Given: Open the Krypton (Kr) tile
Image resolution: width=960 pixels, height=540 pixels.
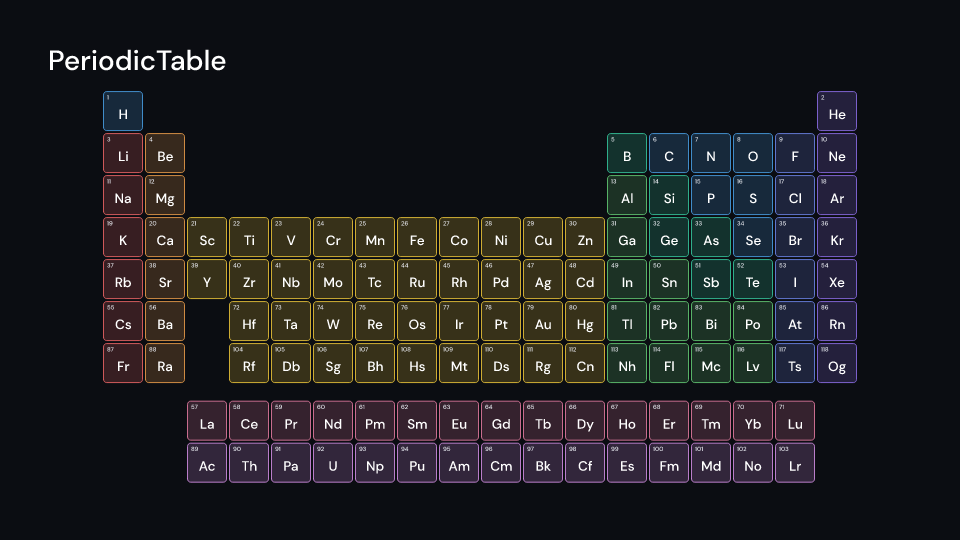Looking at the screenshot, I should coord(837,237).
